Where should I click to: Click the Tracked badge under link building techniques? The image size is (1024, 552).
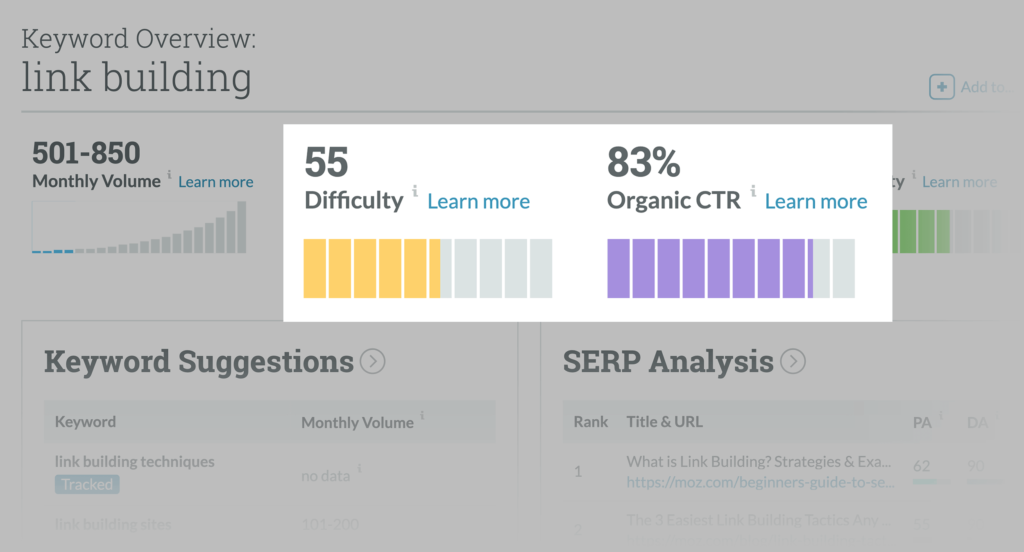87,484
